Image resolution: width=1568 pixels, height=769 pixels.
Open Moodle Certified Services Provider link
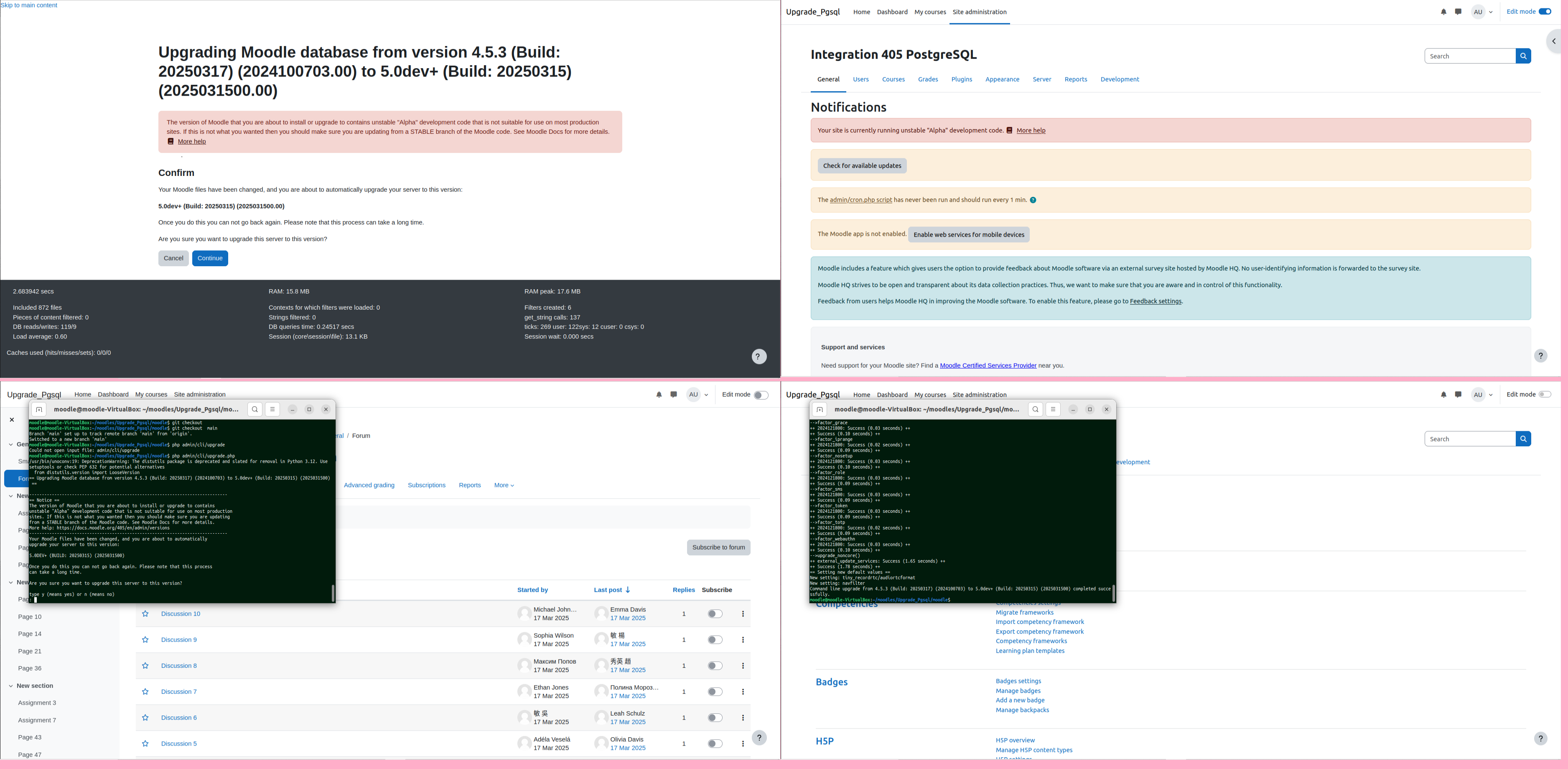[988, 365]
